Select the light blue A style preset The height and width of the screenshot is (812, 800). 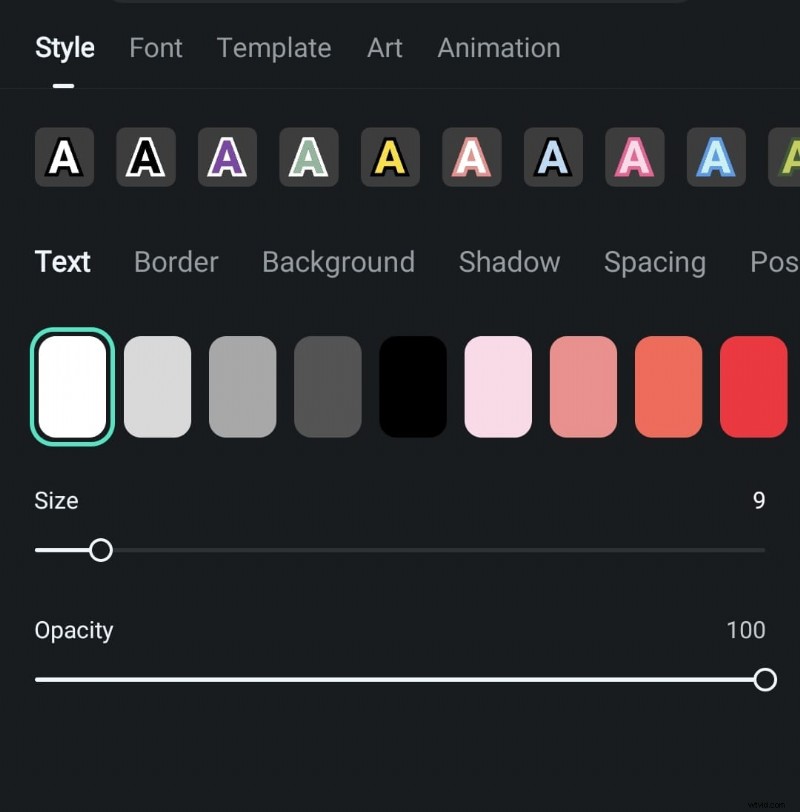point(716,157)
